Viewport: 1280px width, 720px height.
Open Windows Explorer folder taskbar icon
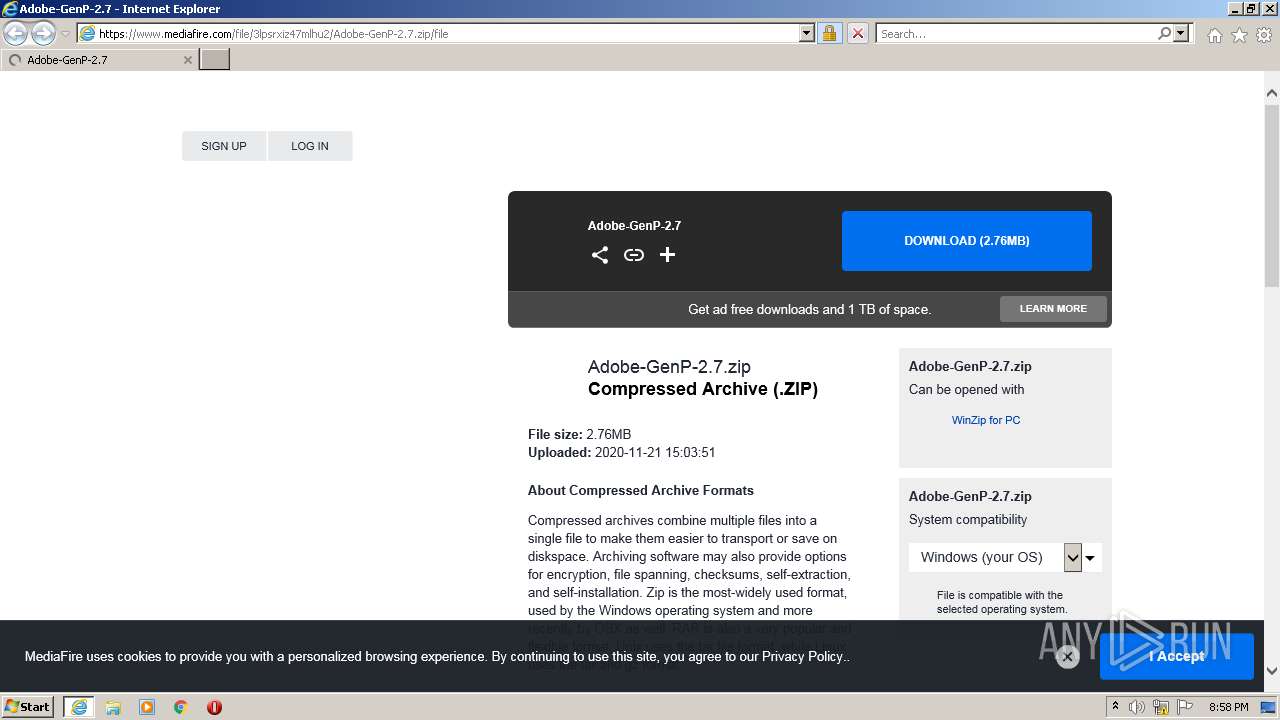pos(113,707)
